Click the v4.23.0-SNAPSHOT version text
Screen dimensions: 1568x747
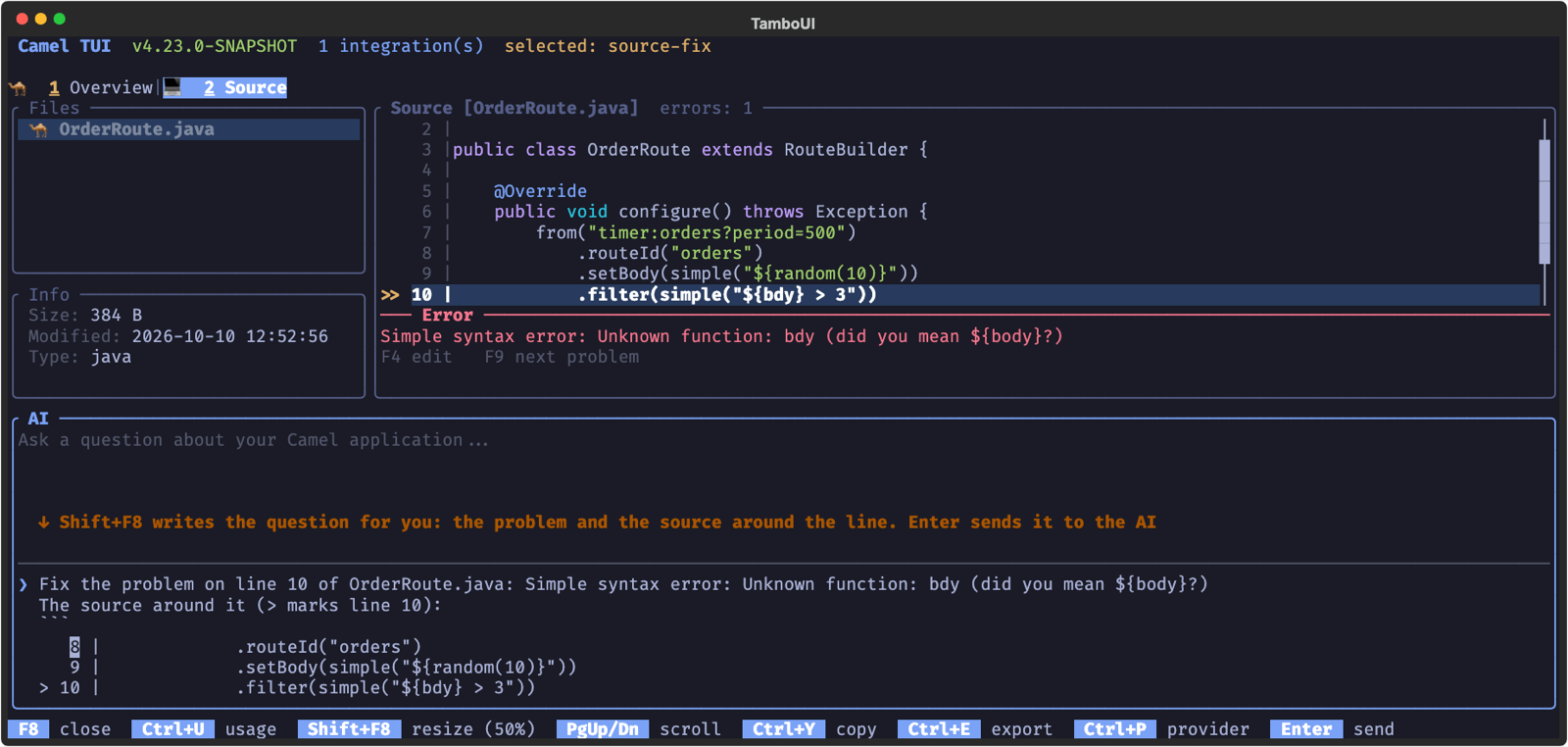215,46
